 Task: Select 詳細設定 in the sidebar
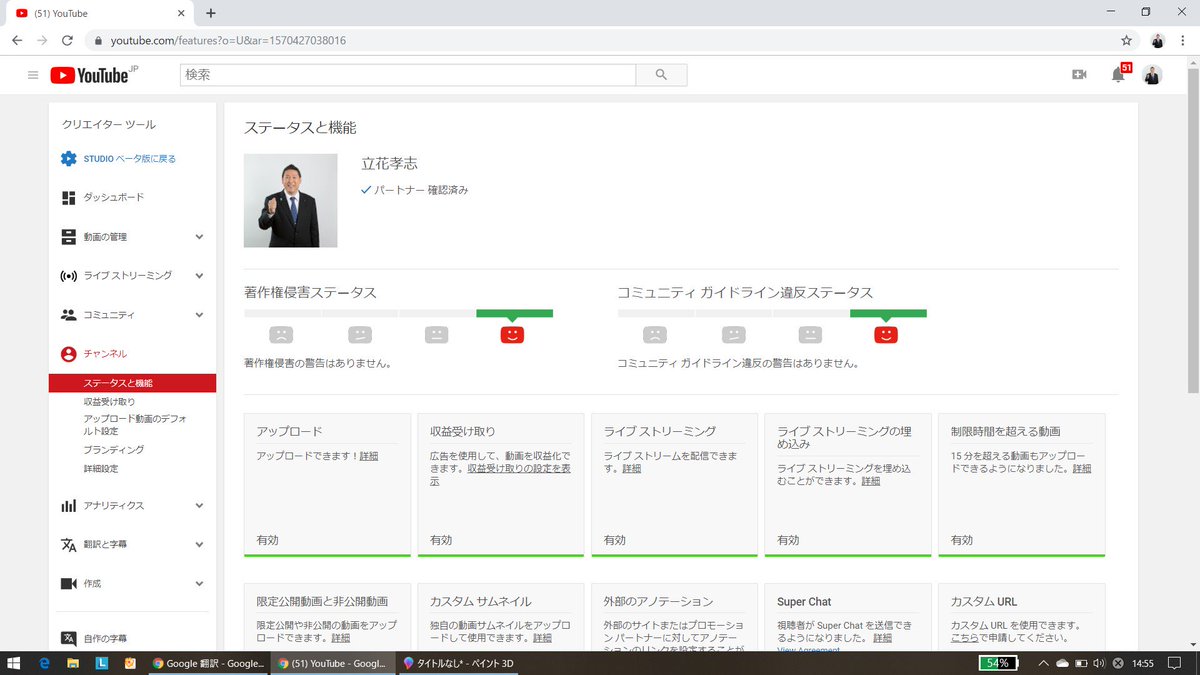click(x=100, y=469)
